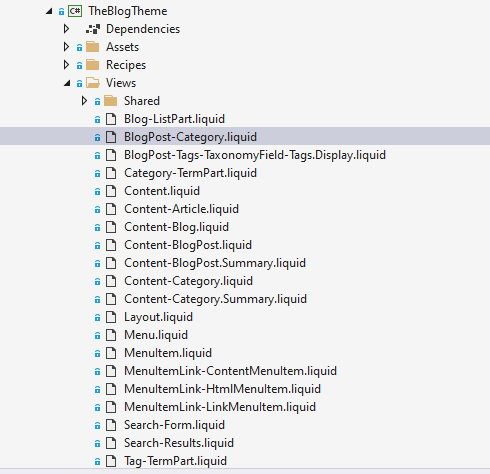The width and height of the screenshot is (490, 474).
Task: Select MenuItemLink-HtmlMenuItem.liquid file
Action: (222, 389)
